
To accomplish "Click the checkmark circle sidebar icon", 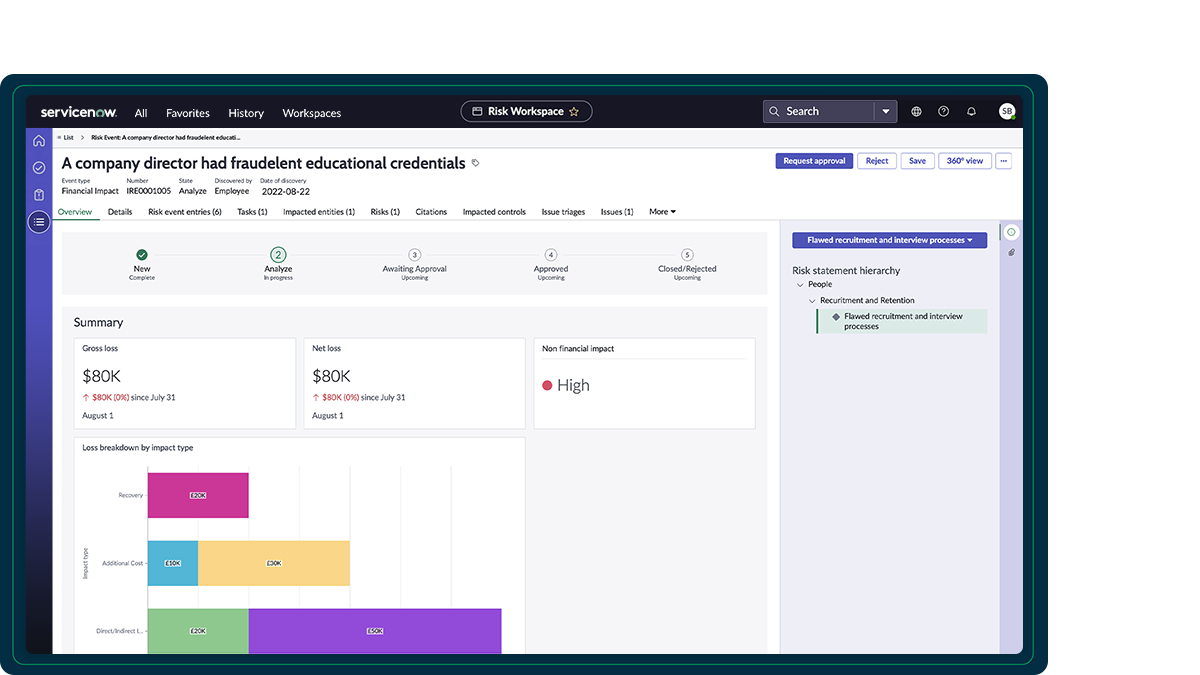I will (x=39, y=168).
